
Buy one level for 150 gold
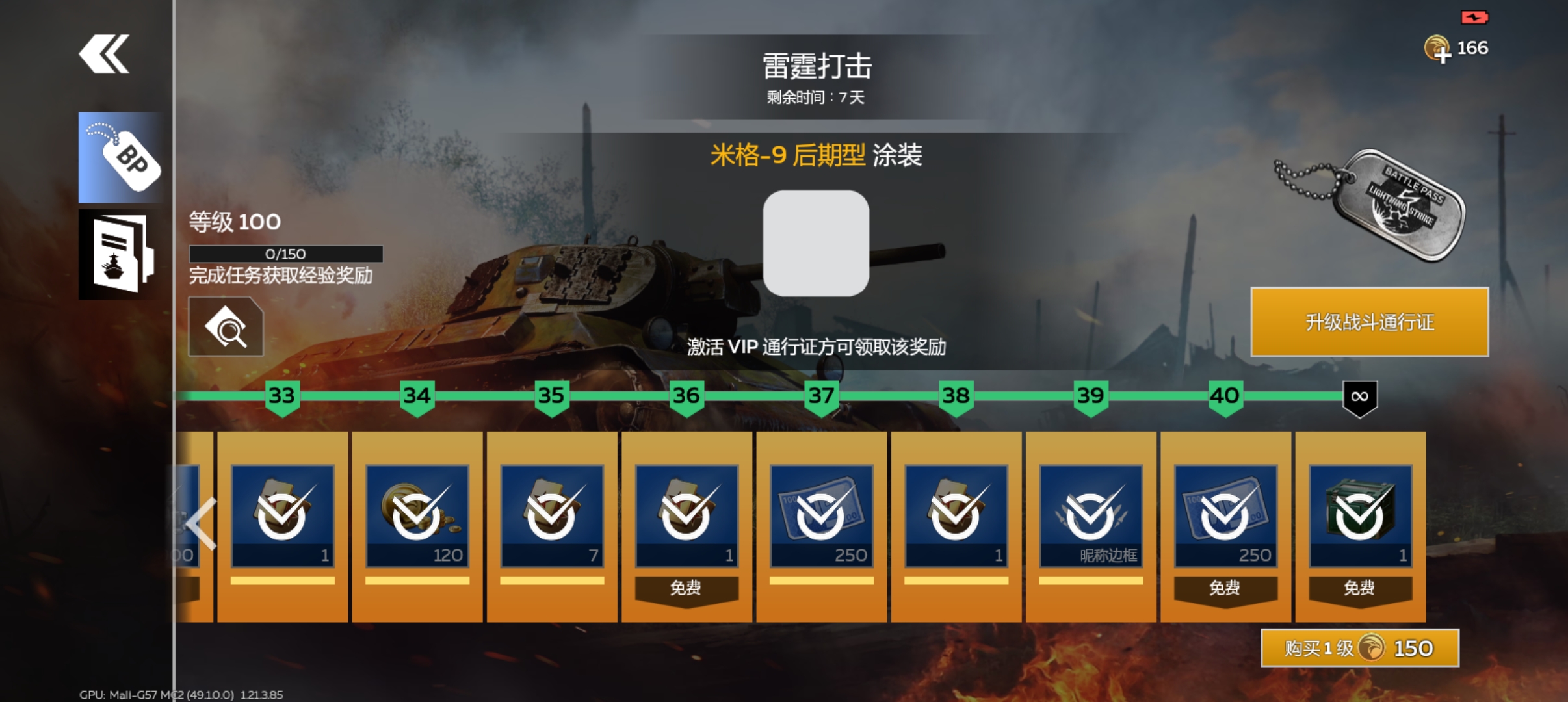[x=1360, y=648]
